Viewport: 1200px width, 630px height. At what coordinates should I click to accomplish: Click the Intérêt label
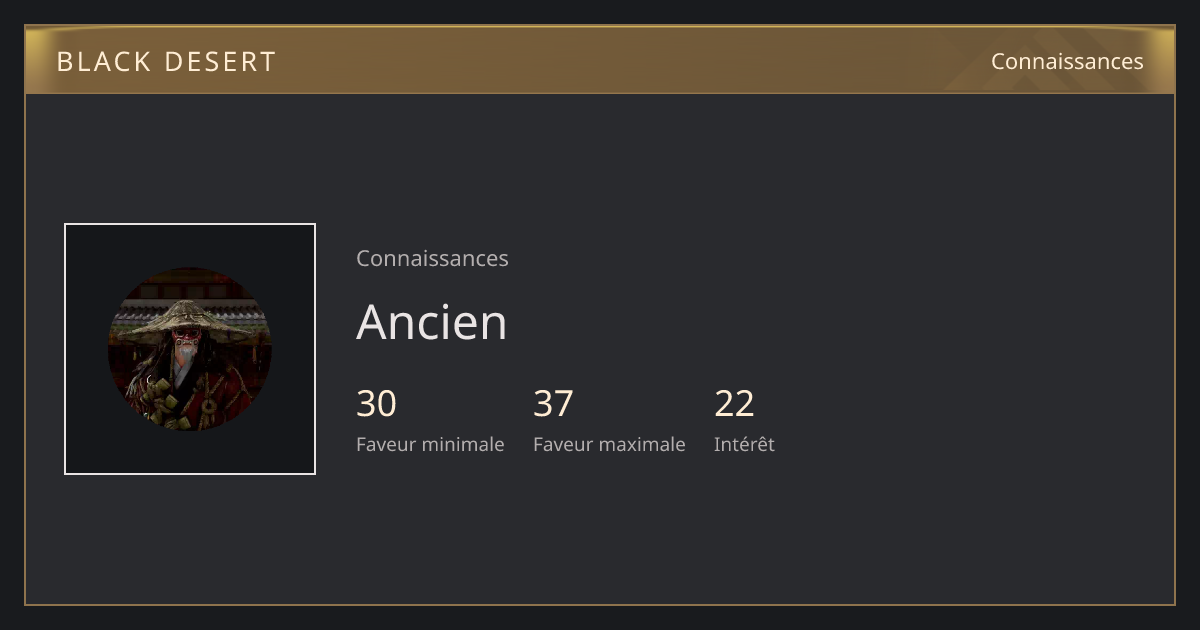(x=744, y=444)
